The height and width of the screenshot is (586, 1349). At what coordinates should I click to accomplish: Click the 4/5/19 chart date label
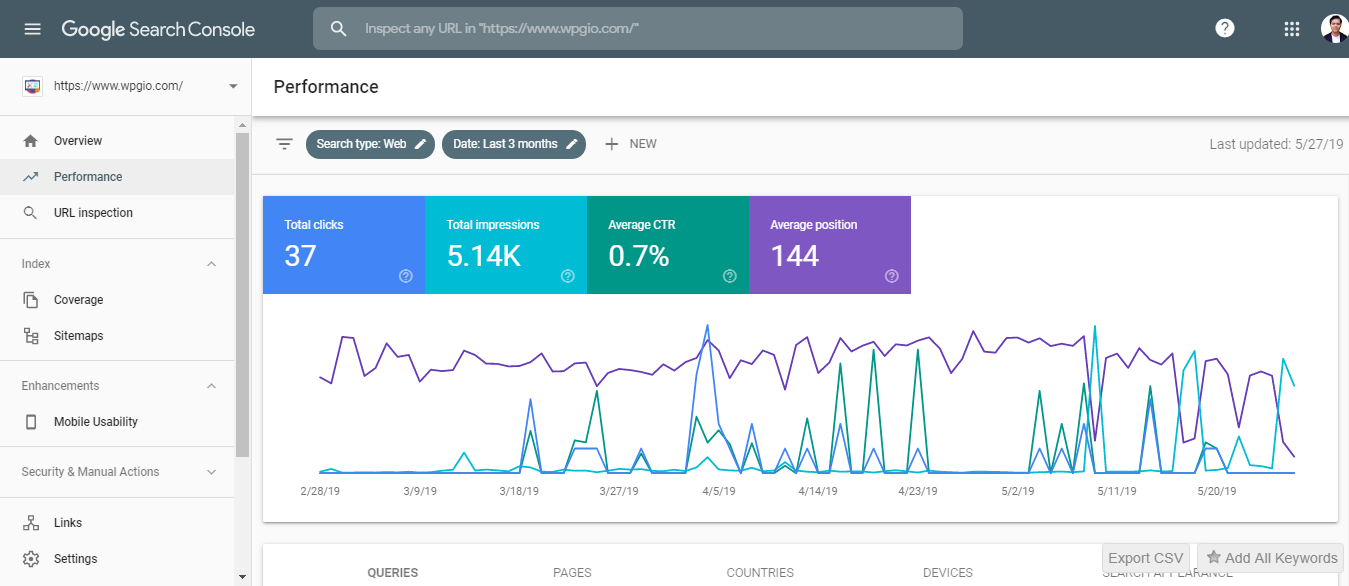pyautogui.click(x=718, y=491)
